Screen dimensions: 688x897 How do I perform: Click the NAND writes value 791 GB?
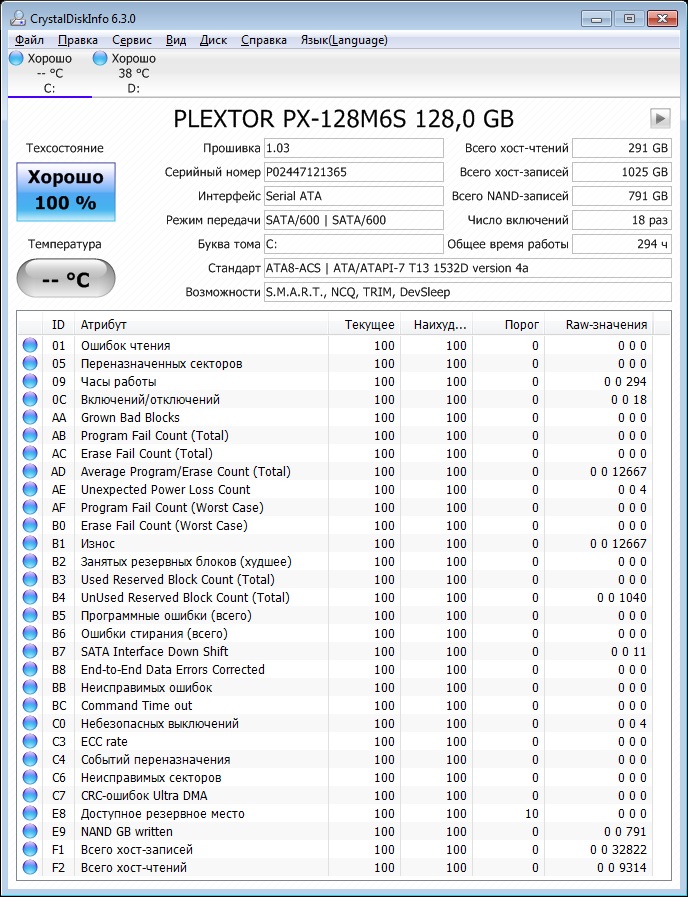pos(622,196)
